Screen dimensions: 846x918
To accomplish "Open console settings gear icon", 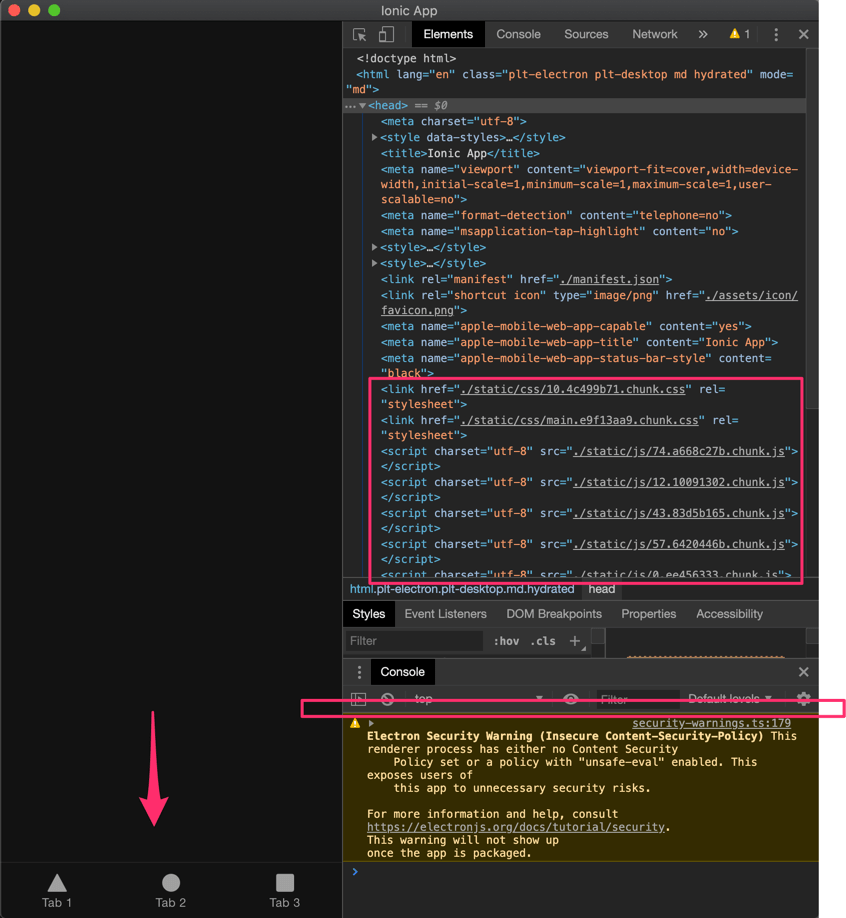I will click(x=804, y=699).
